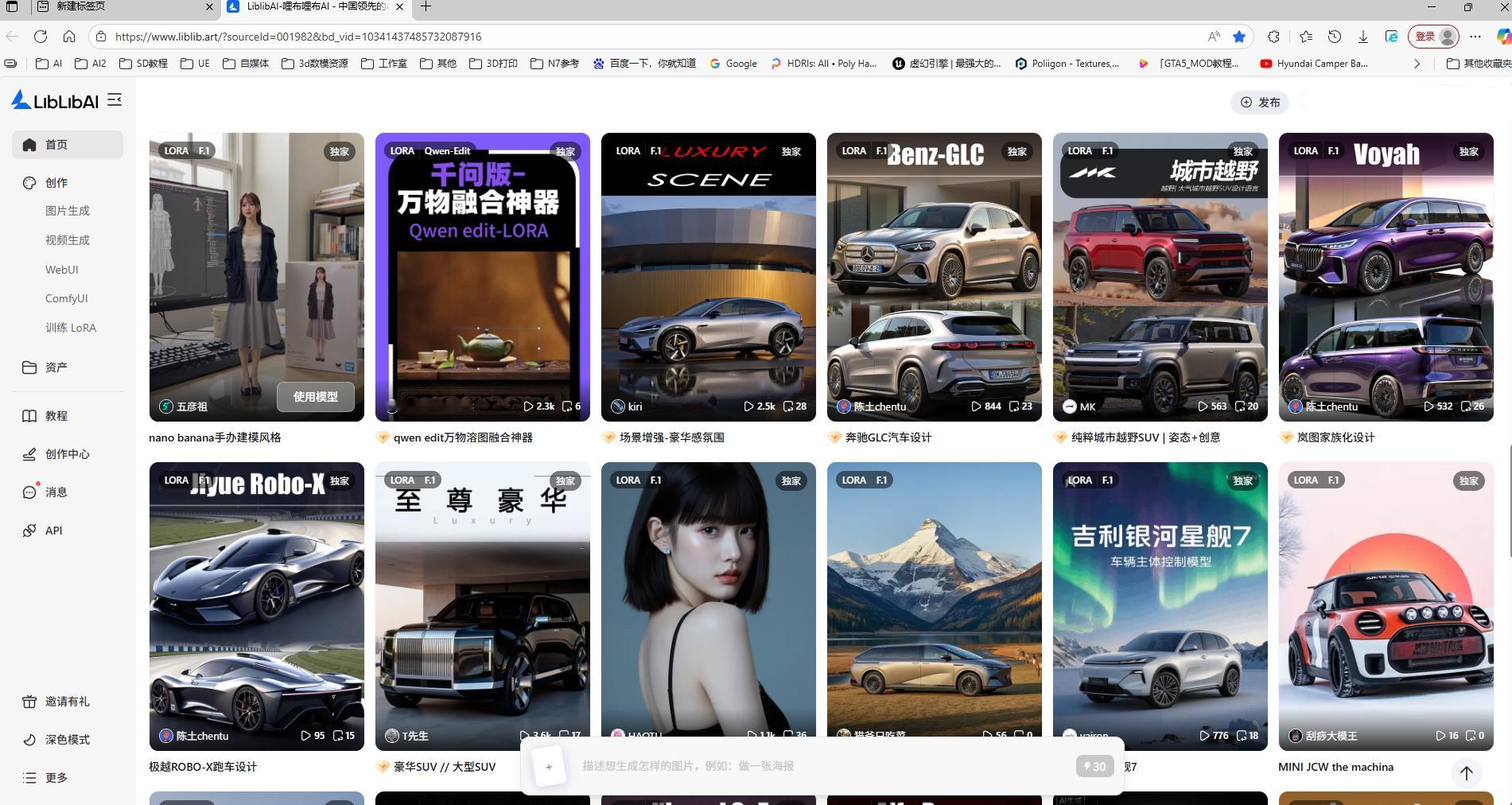Open the 首页 home page
Viewport: 1512px width, 805px height.
pyautogui.click(x=68, y=145)
